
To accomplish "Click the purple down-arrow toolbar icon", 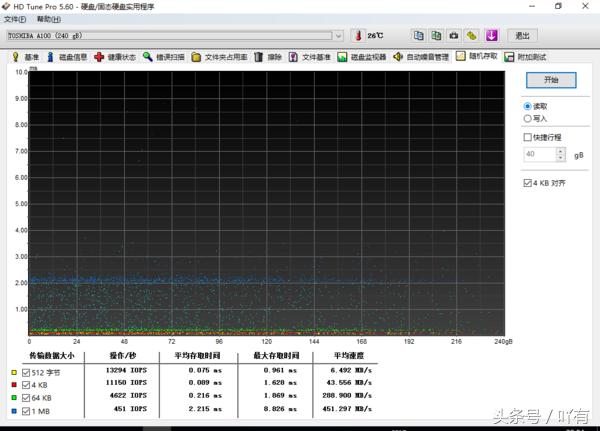I will [491, 36].
